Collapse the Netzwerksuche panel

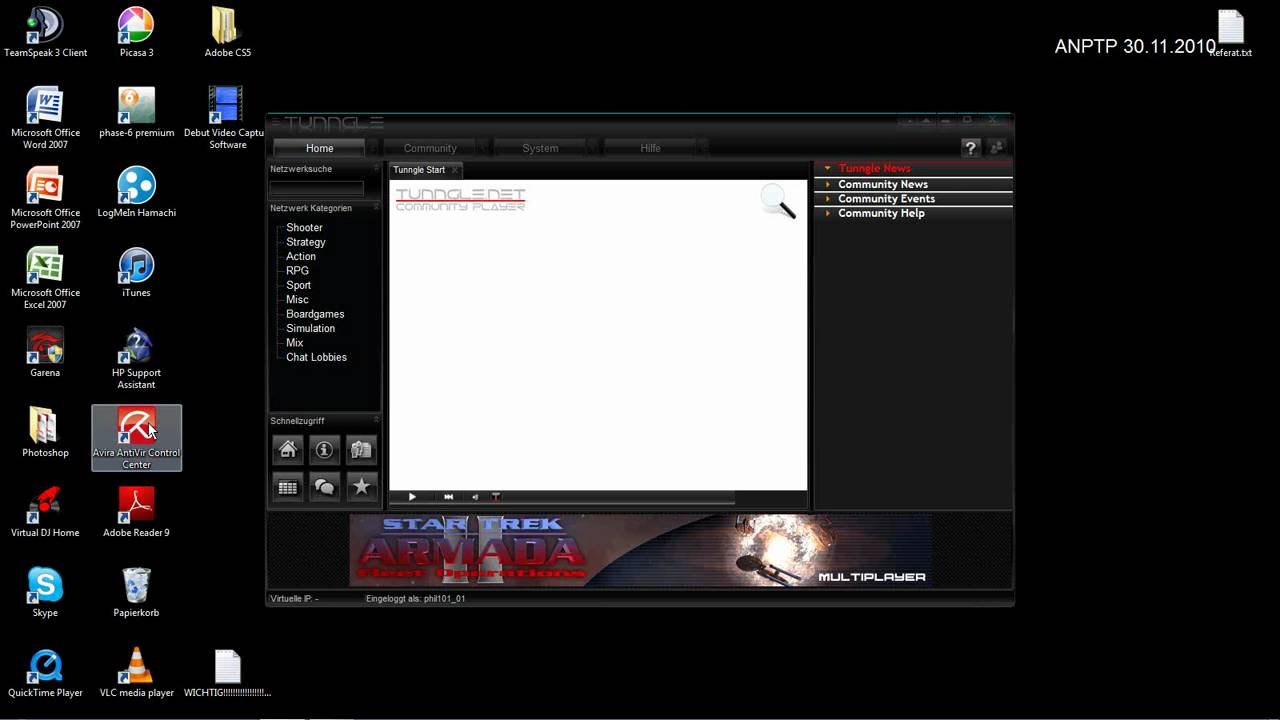[x=377, y=168]
